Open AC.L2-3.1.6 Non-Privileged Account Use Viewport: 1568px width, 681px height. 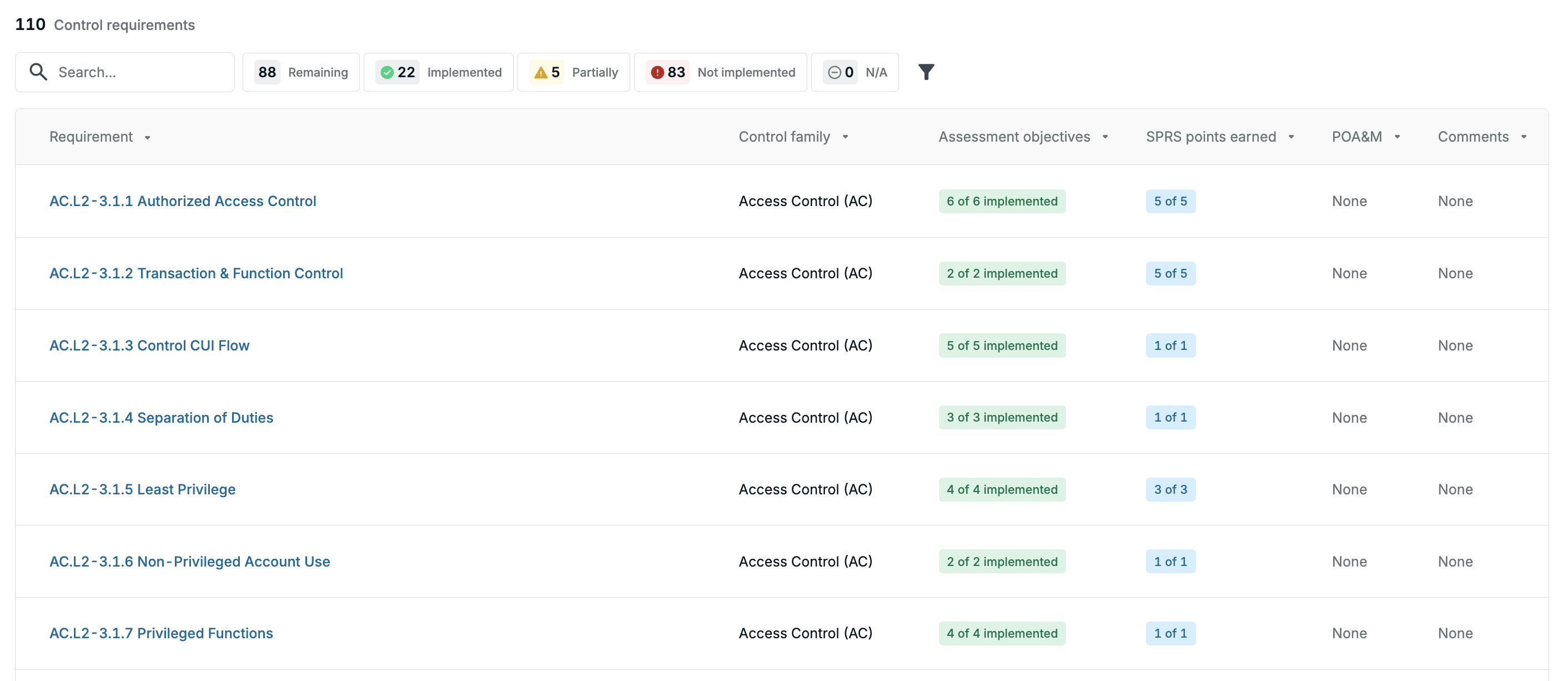[189, 561]
